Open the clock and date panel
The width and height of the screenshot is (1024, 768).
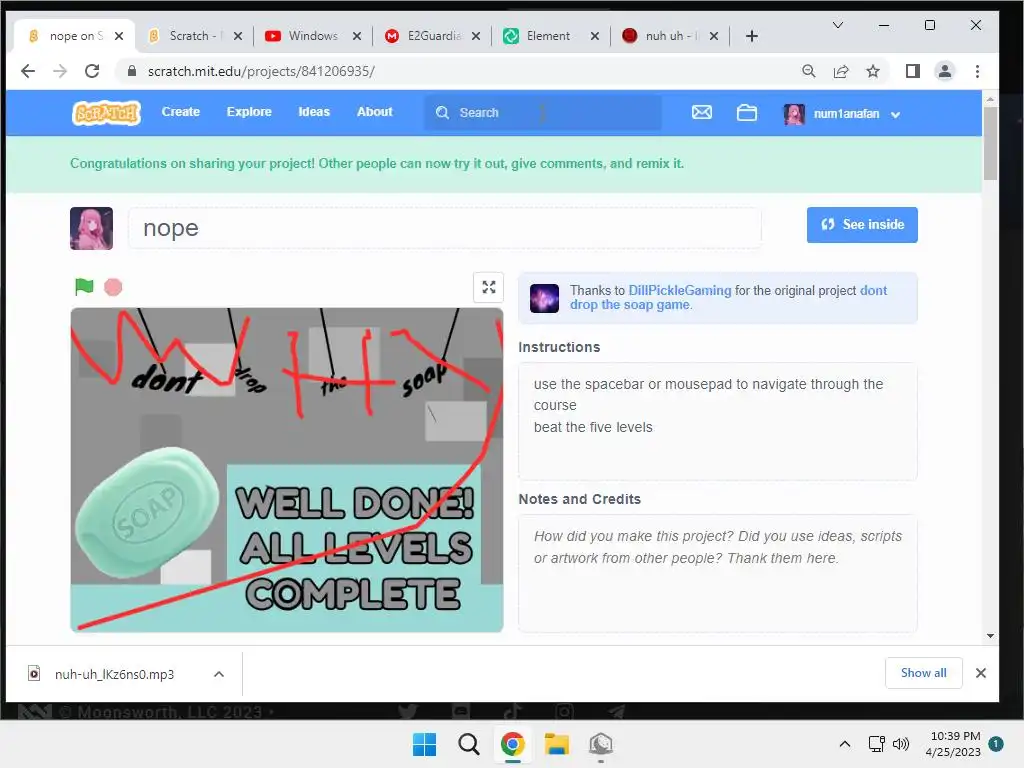tap(953, 744)
